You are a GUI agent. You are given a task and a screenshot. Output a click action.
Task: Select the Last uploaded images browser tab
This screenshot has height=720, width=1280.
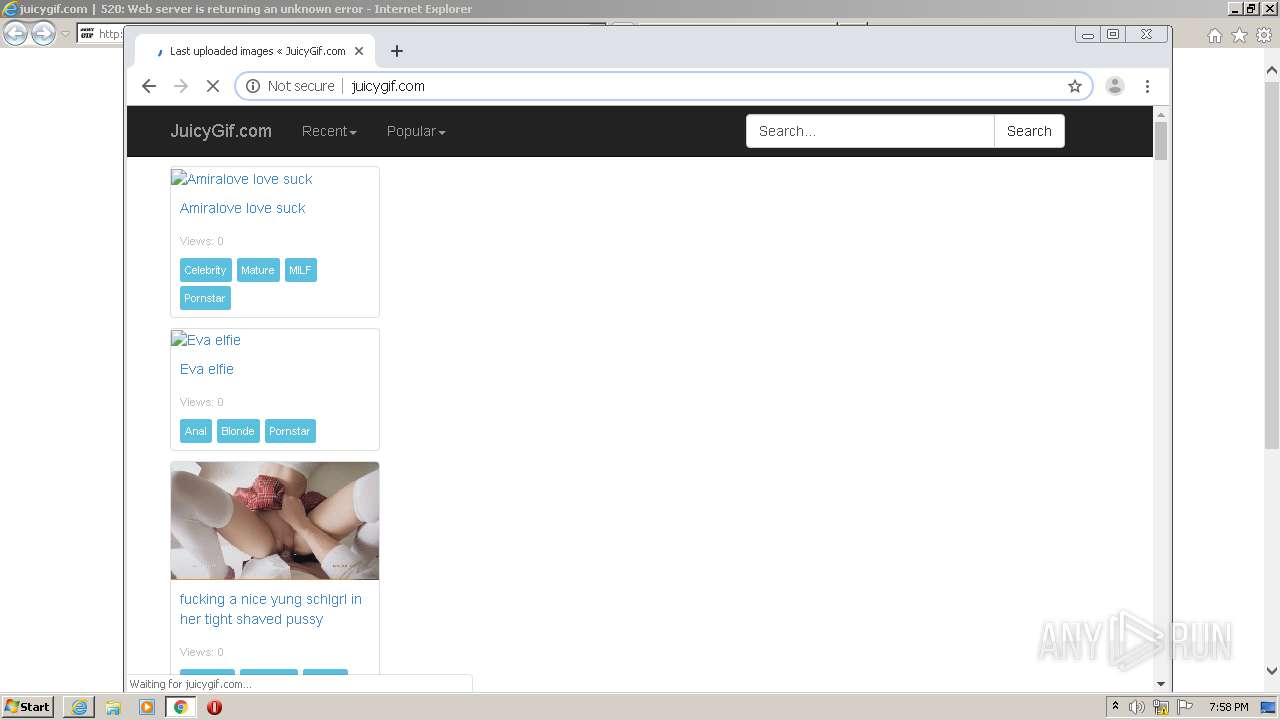(x=254, y=51)
